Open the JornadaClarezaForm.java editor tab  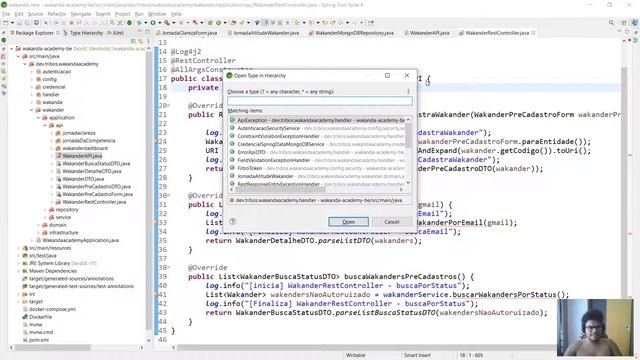[x=187, y=33]
